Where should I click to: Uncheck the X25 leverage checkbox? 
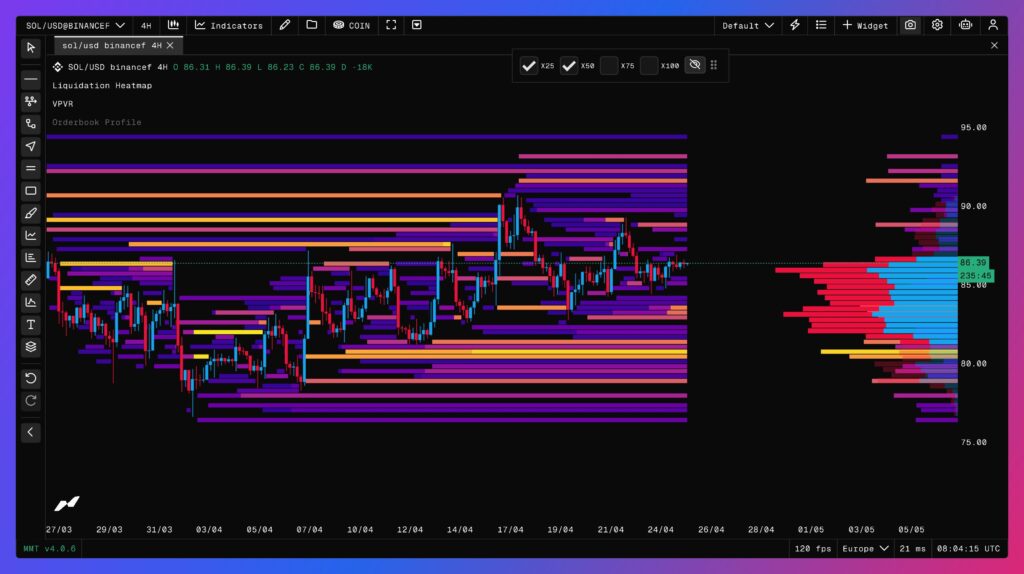(530, 66)
